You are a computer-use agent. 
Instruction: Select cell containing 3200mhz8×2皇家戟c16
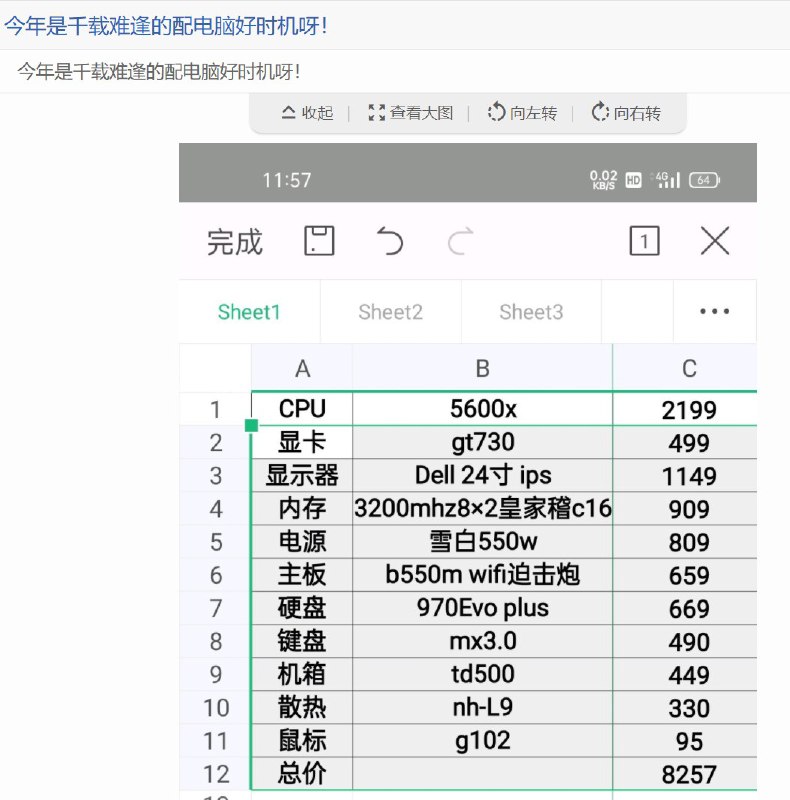click(482, 508)
